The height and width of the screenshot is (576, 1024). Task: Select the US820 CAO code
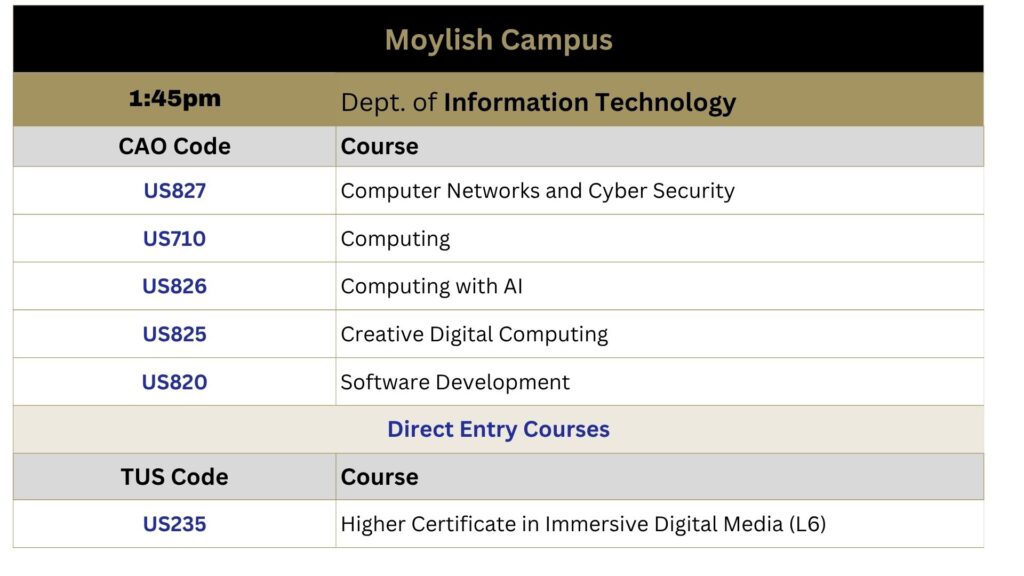pos(174,382)
